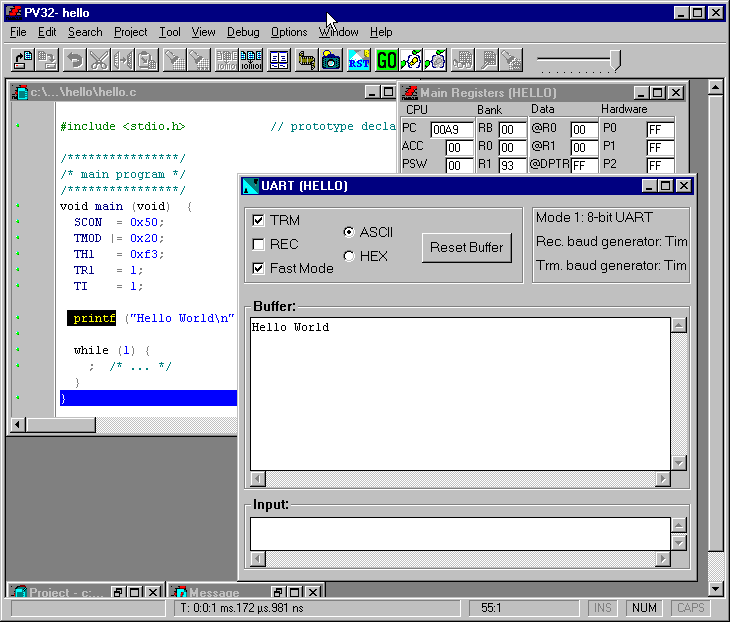Click the undo arrow toolbar icon
Image resolution: width=730 pixels, height=622 pixels.
pyautogui.click(x=74, y=60)
